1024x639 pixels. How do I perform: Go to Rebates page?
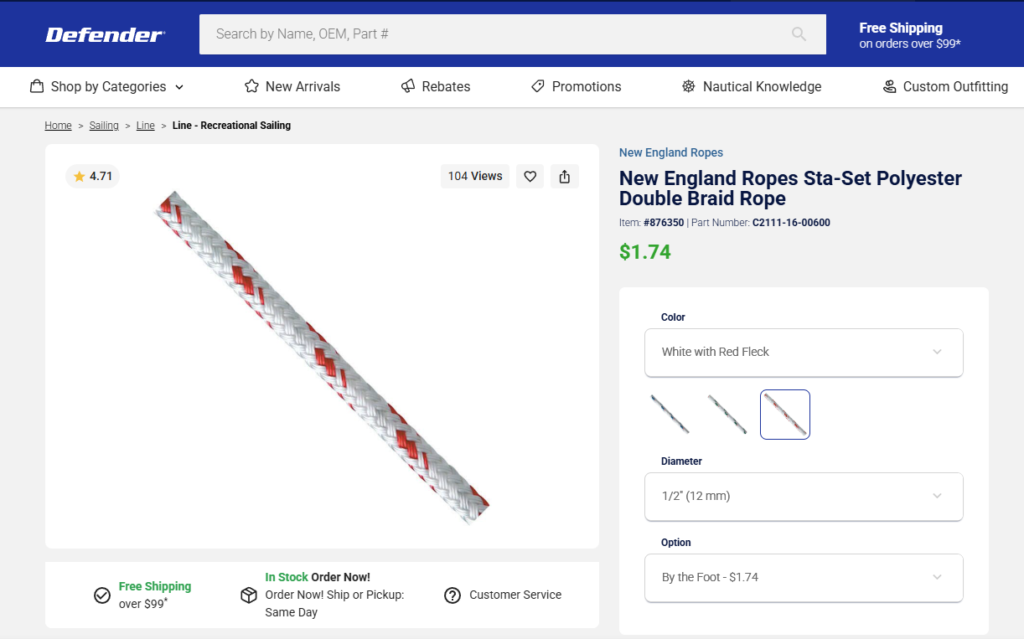435,87
